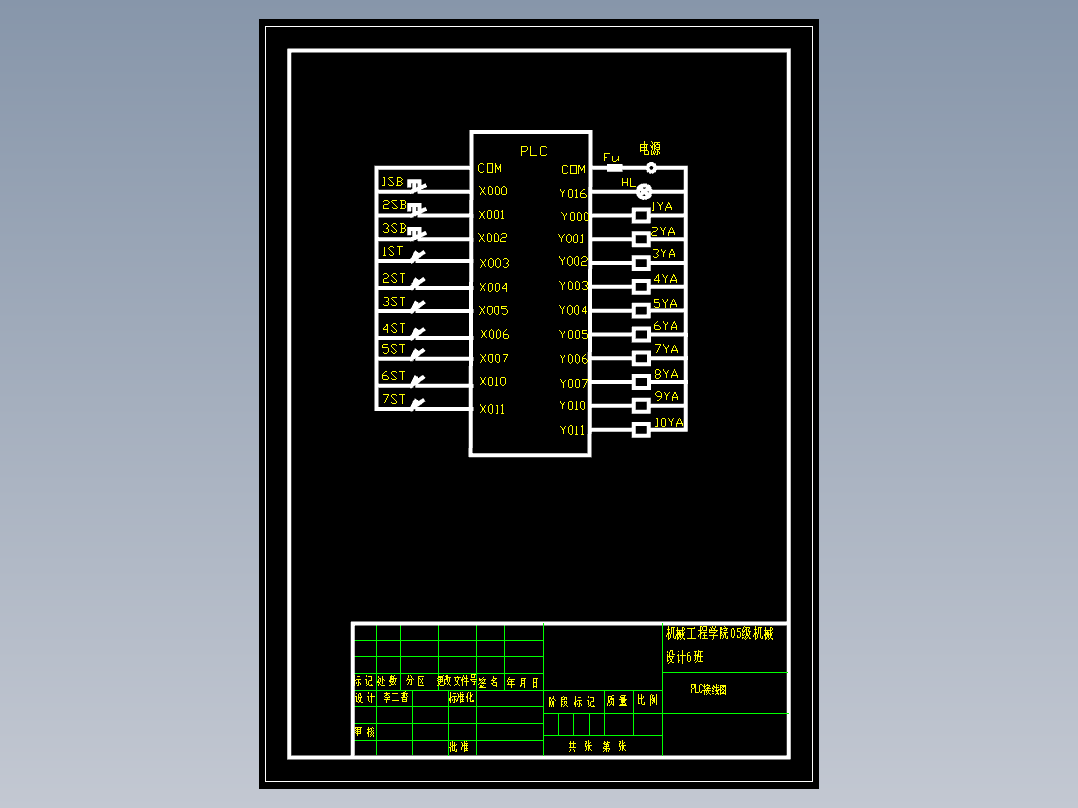The image size is (1078, 808).
Task: Select the 1SB push-button switch symbol
Action: (x=417, y=185)
